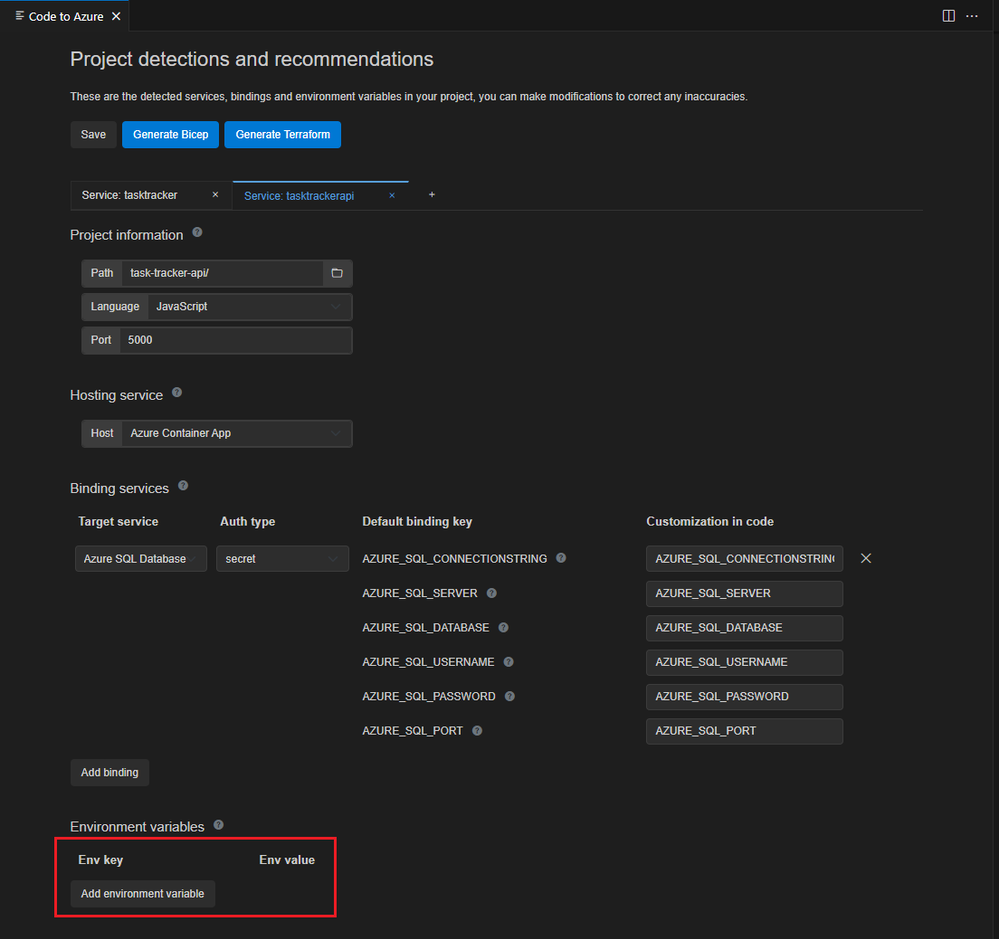Click the Save button
This screenshot has height=939, width=999.
click(x=93, y=134)
